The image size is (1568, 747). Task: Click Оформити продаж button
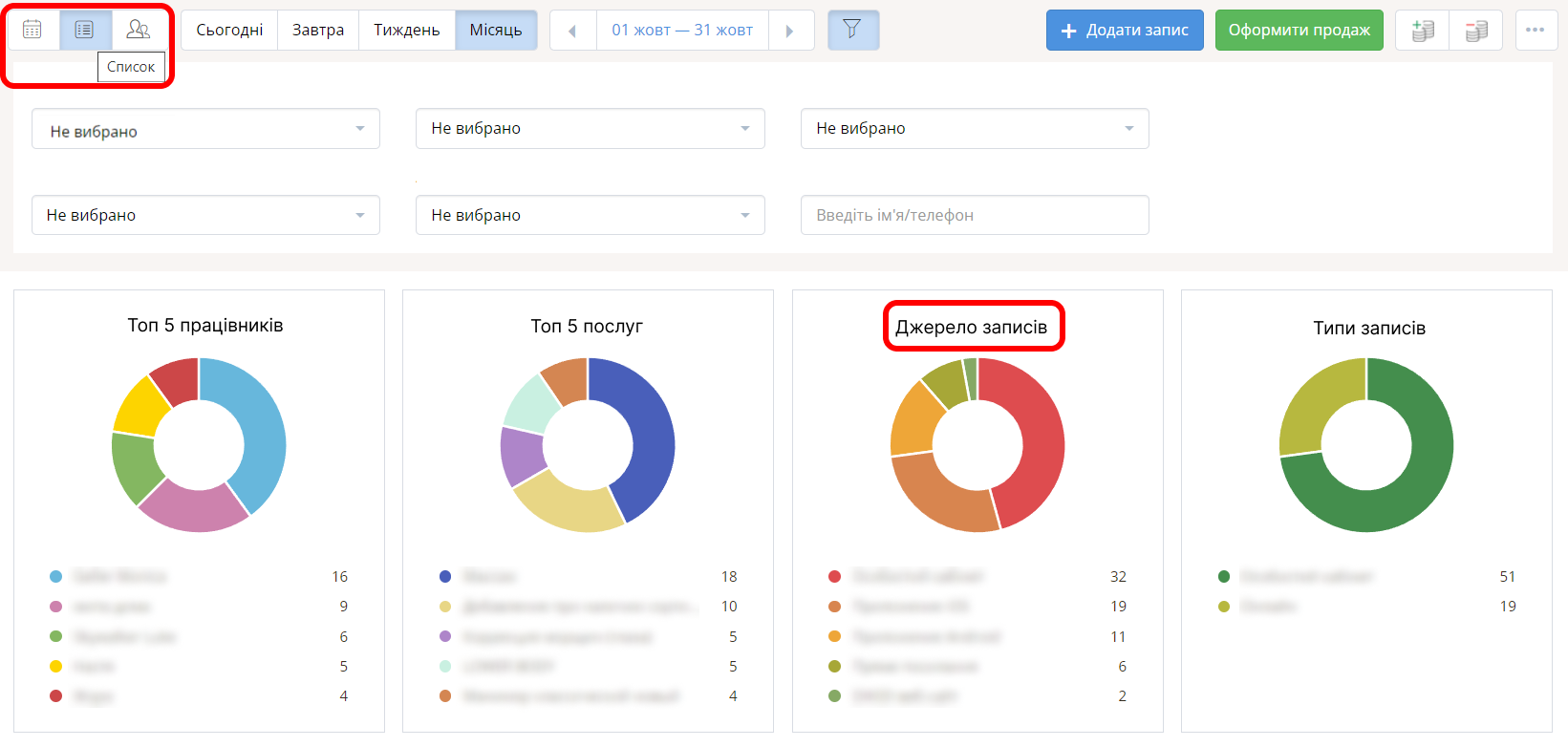[x=1300, y=31]
